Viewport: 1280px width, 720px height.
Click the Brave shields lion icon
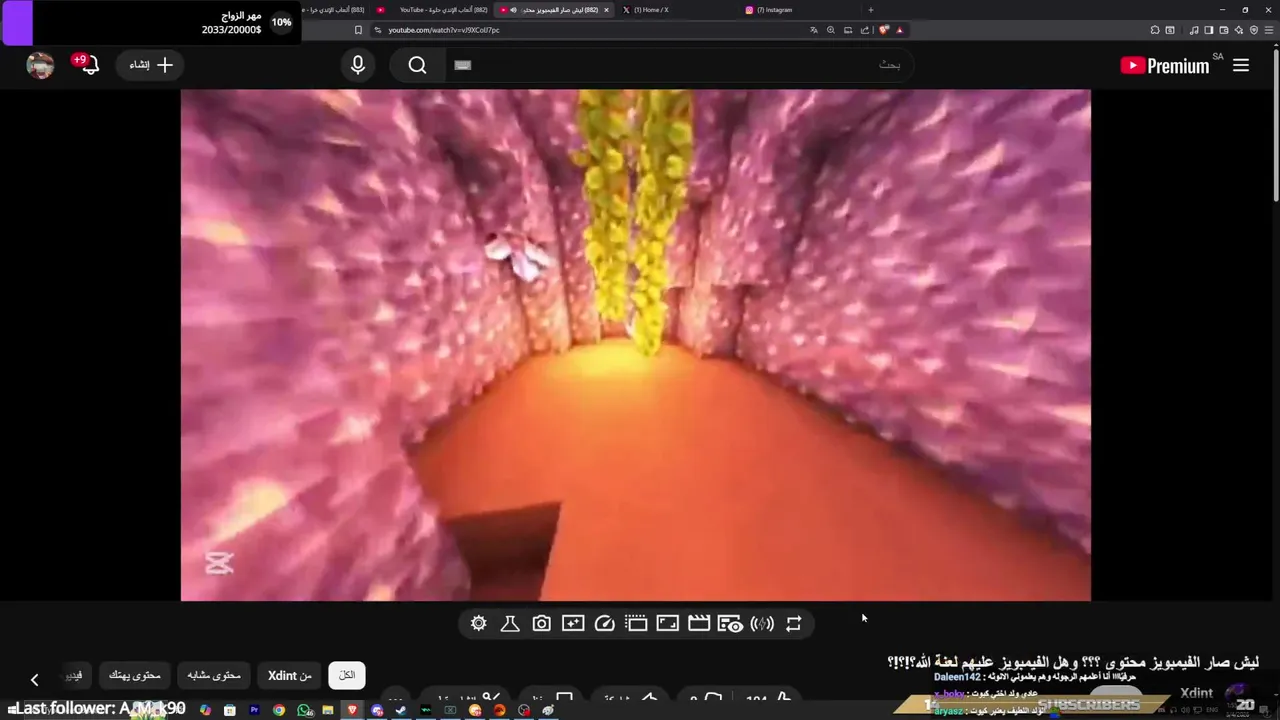[884, 30]
